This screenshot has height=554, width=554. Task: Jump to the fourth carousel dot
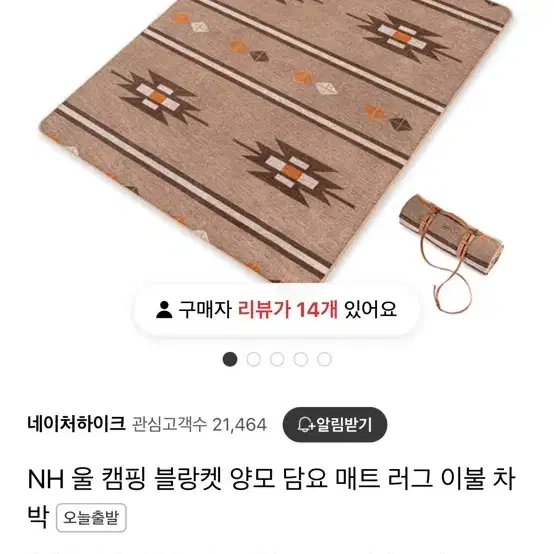[301, 359]
